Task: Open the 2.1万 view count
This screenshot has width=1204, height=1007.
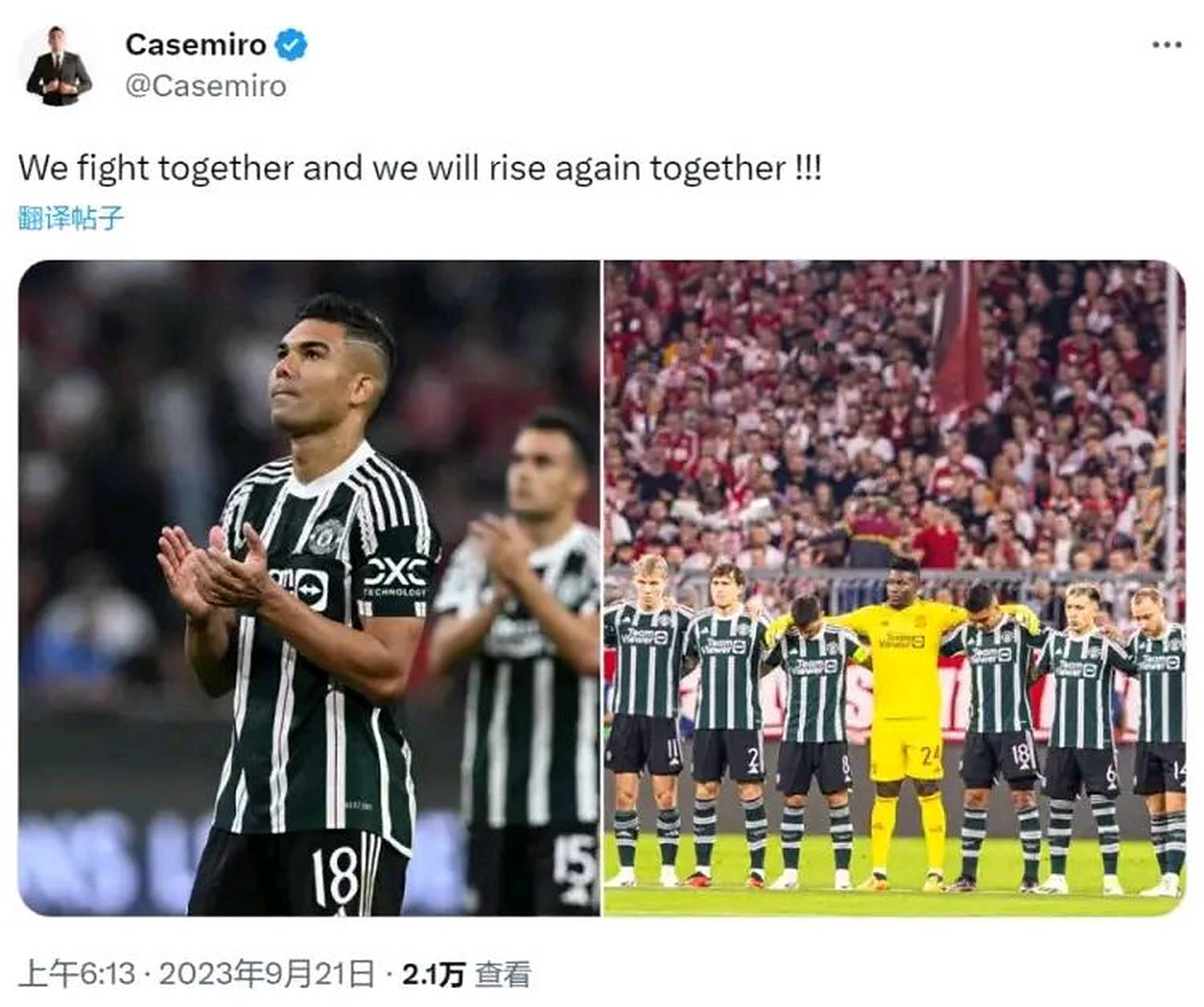Action: pos(433,975)
